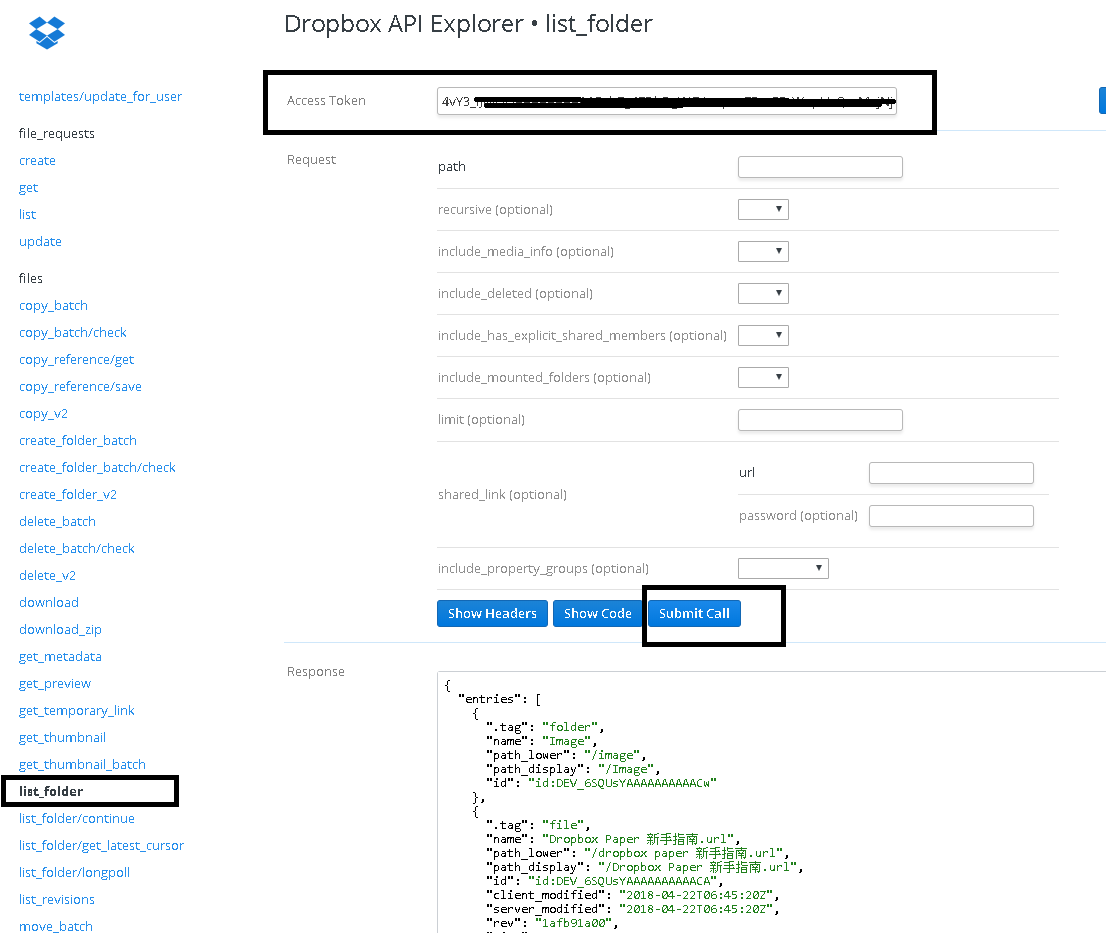Open delete_batch/check endpoint link
Screen dimensions: 1106x933
[77, 549]
